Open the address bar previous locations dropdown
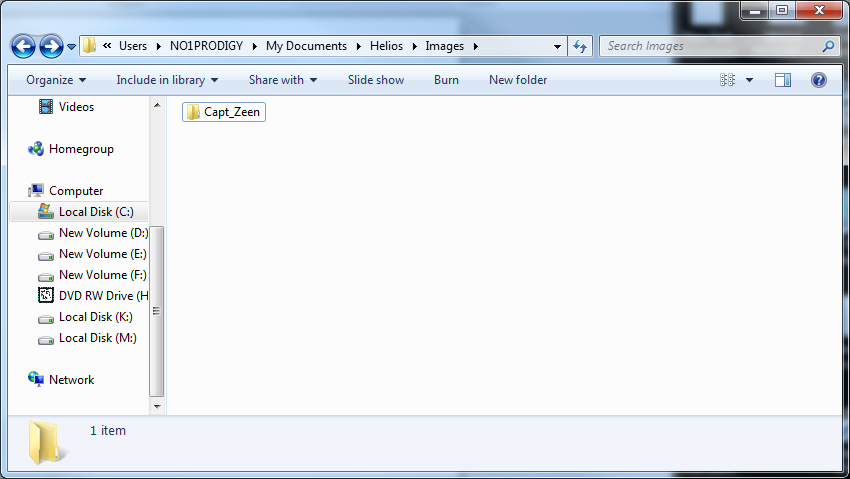Image resolution: width=850 pixels, height=479 pixels. (x=557, y=47)
